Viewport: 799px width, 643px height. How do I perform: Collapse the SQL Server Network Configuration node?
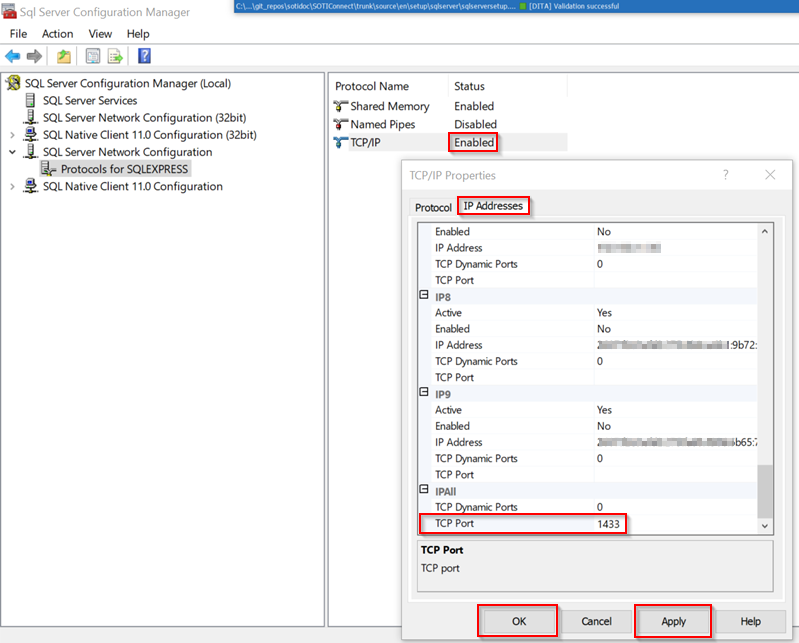tap(12, 152)
